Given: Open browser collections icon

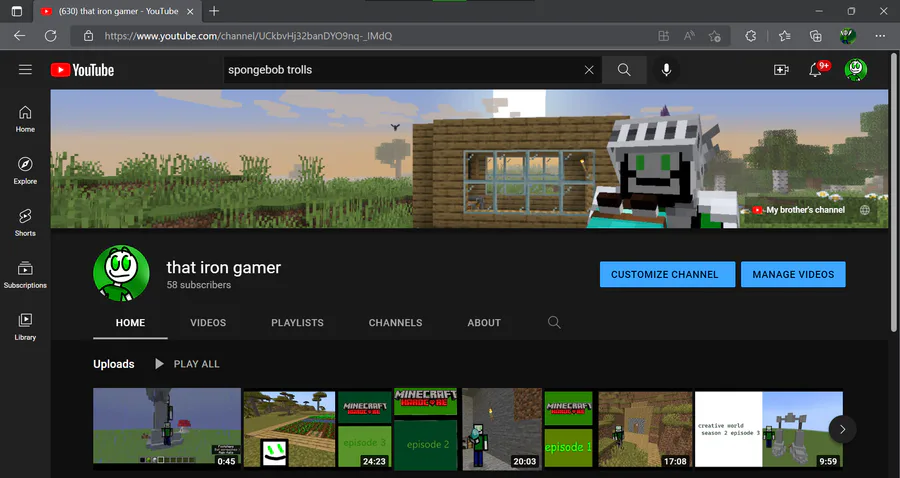Looking at the screenshot, I should 816,36.
